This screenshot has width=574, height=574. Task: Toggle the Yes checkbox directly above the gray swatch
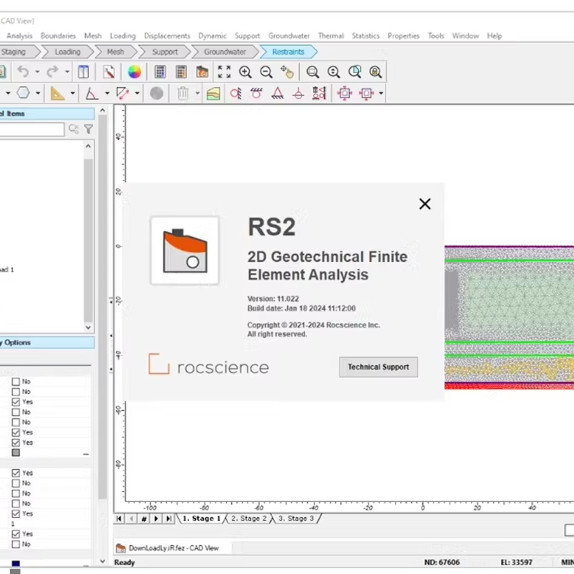click(16, 443)
